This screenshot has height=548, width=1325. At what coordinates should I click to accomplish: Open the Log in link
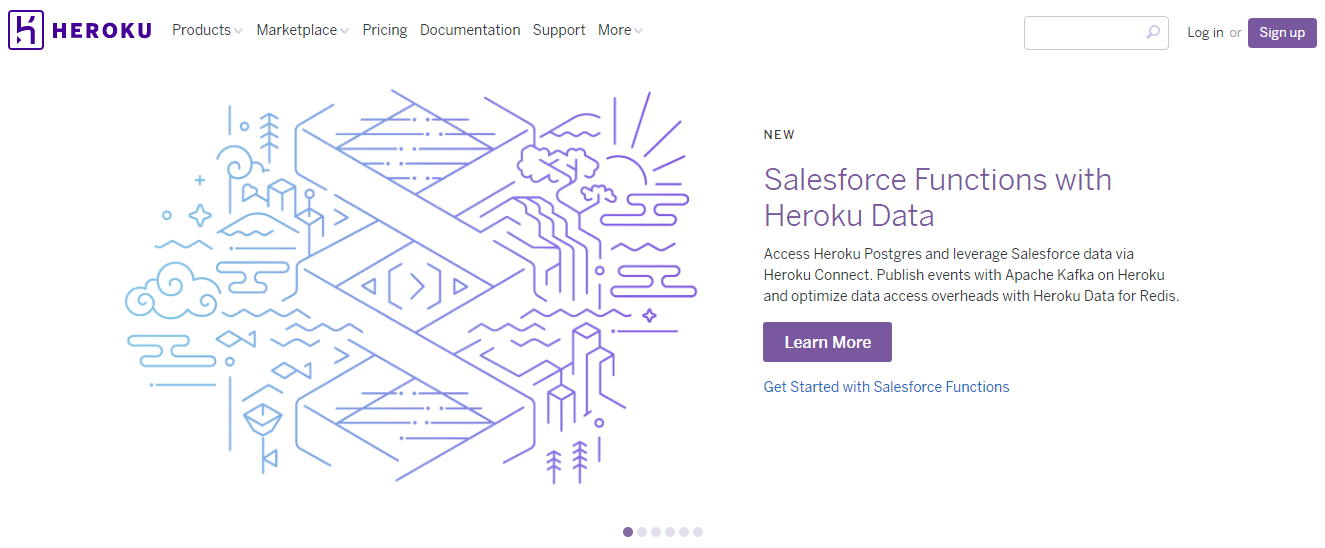[1205, 32]
